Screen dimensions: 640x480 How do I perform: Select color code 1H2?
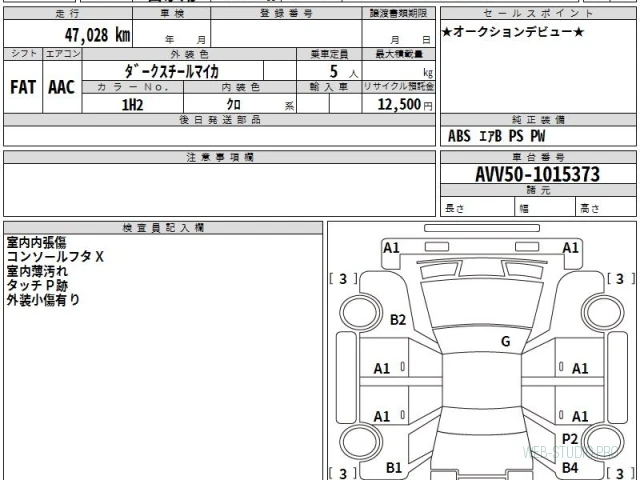133,105
